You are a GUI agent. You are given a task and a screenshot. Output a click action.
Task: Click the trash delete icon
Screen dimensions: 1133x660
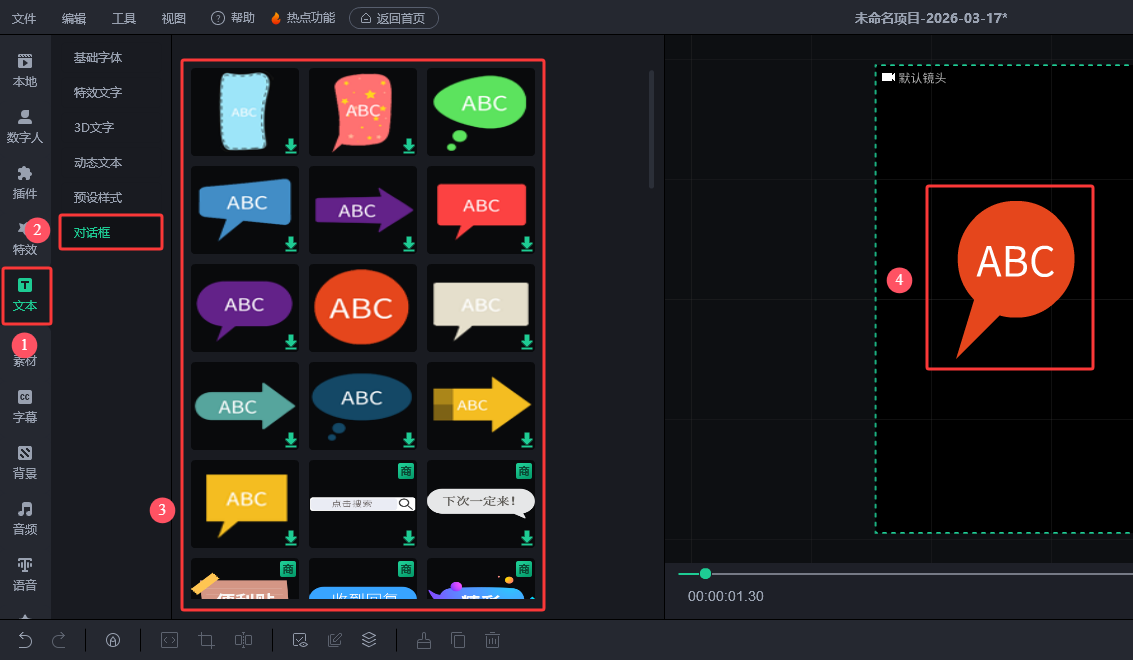click(x=492, y=640)
